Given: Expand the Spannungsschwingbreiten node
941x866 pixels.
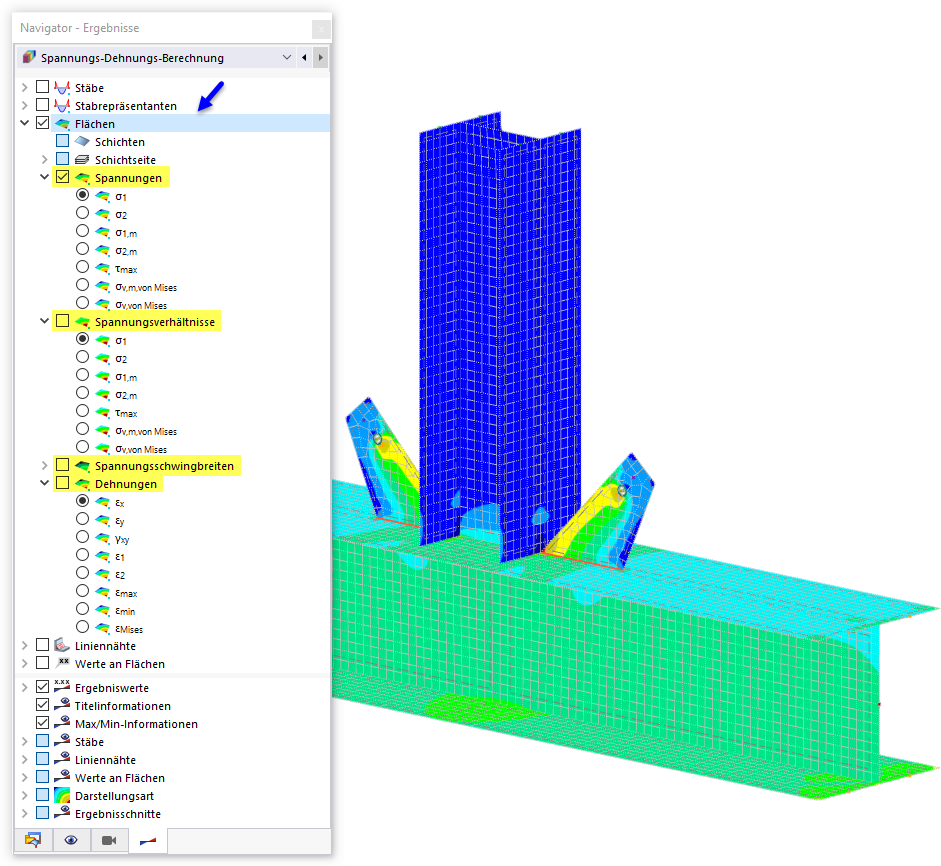Looking at the screenshot, I should [44, 466].
